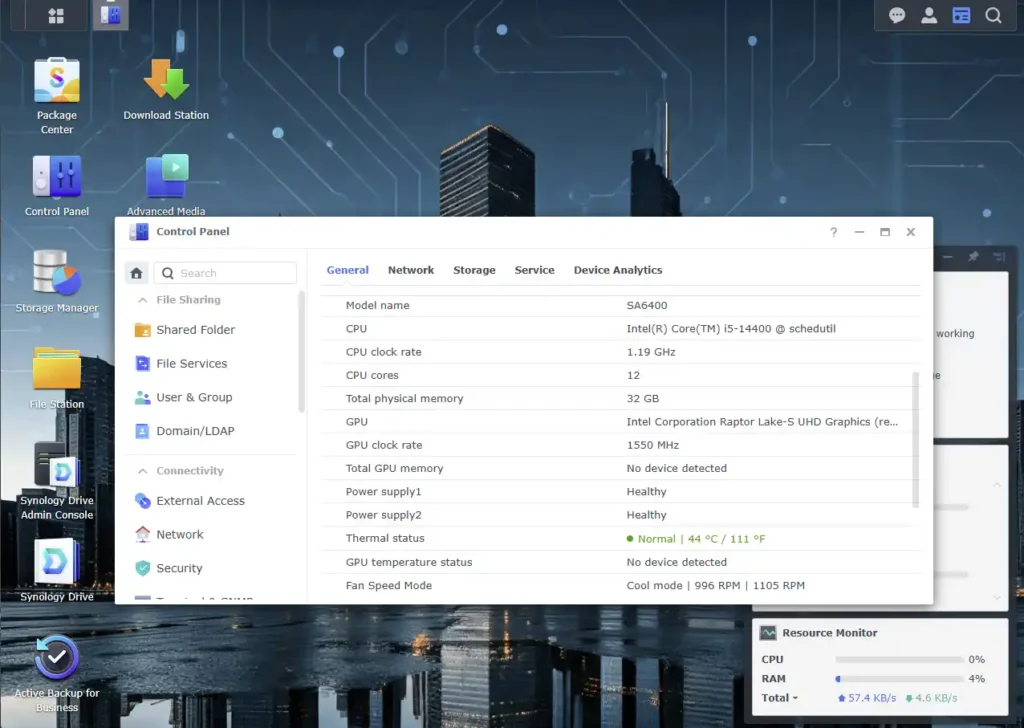Open the Storage Manager desktop icon
This screenshot has width=1024, height=728.
57,275
